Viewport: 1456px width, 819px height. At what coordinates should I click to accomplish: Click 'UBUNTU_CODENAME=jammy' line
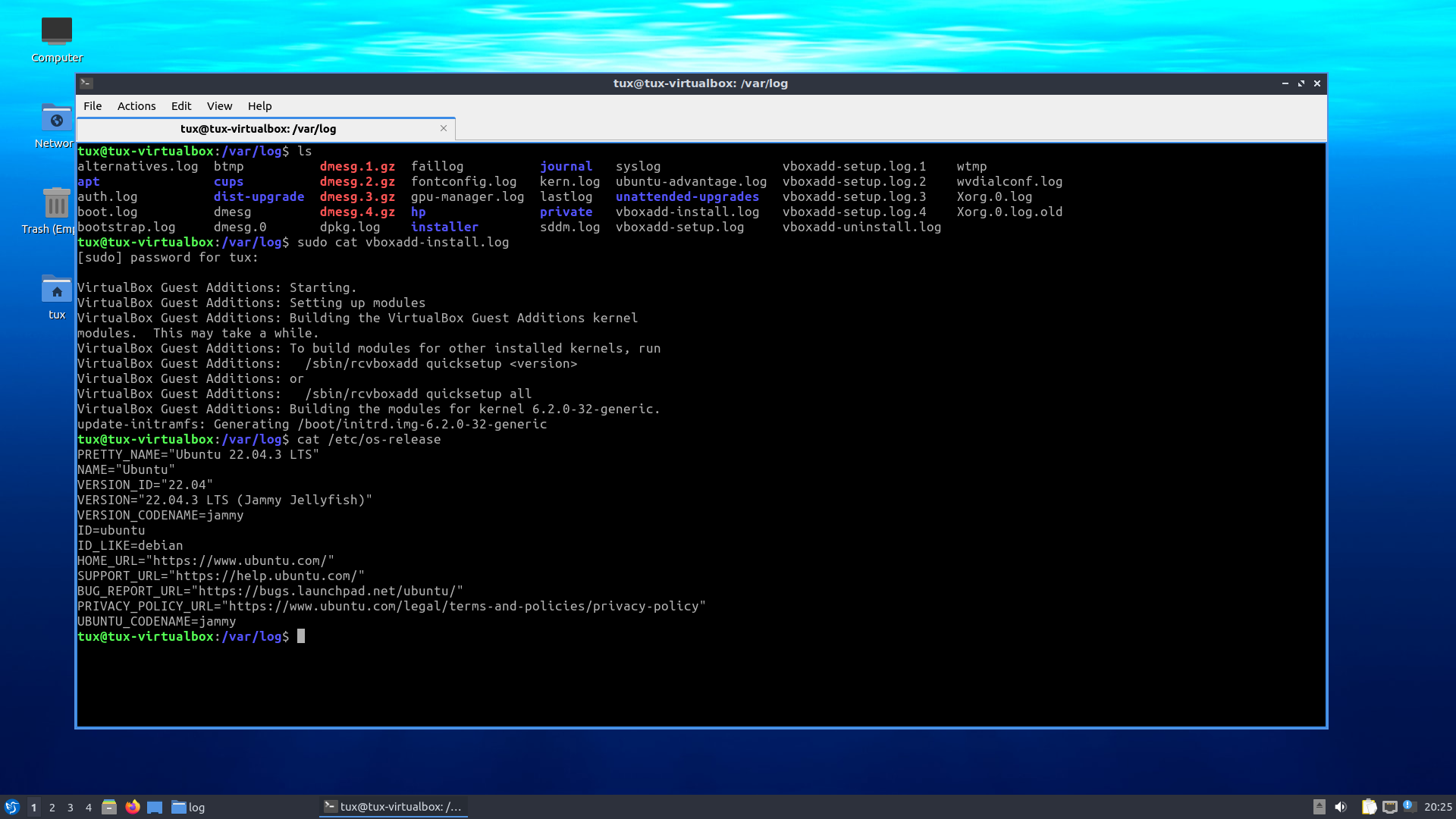point(156,621)
